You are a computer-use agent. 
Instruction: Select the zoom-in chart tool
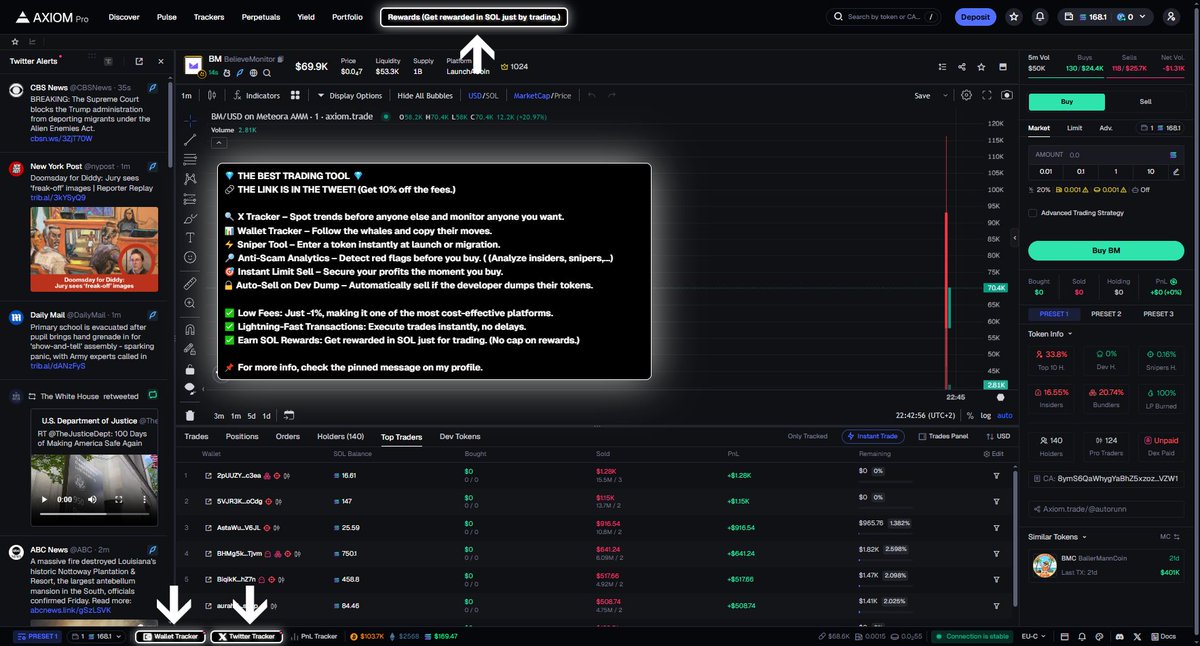point(190,304)
